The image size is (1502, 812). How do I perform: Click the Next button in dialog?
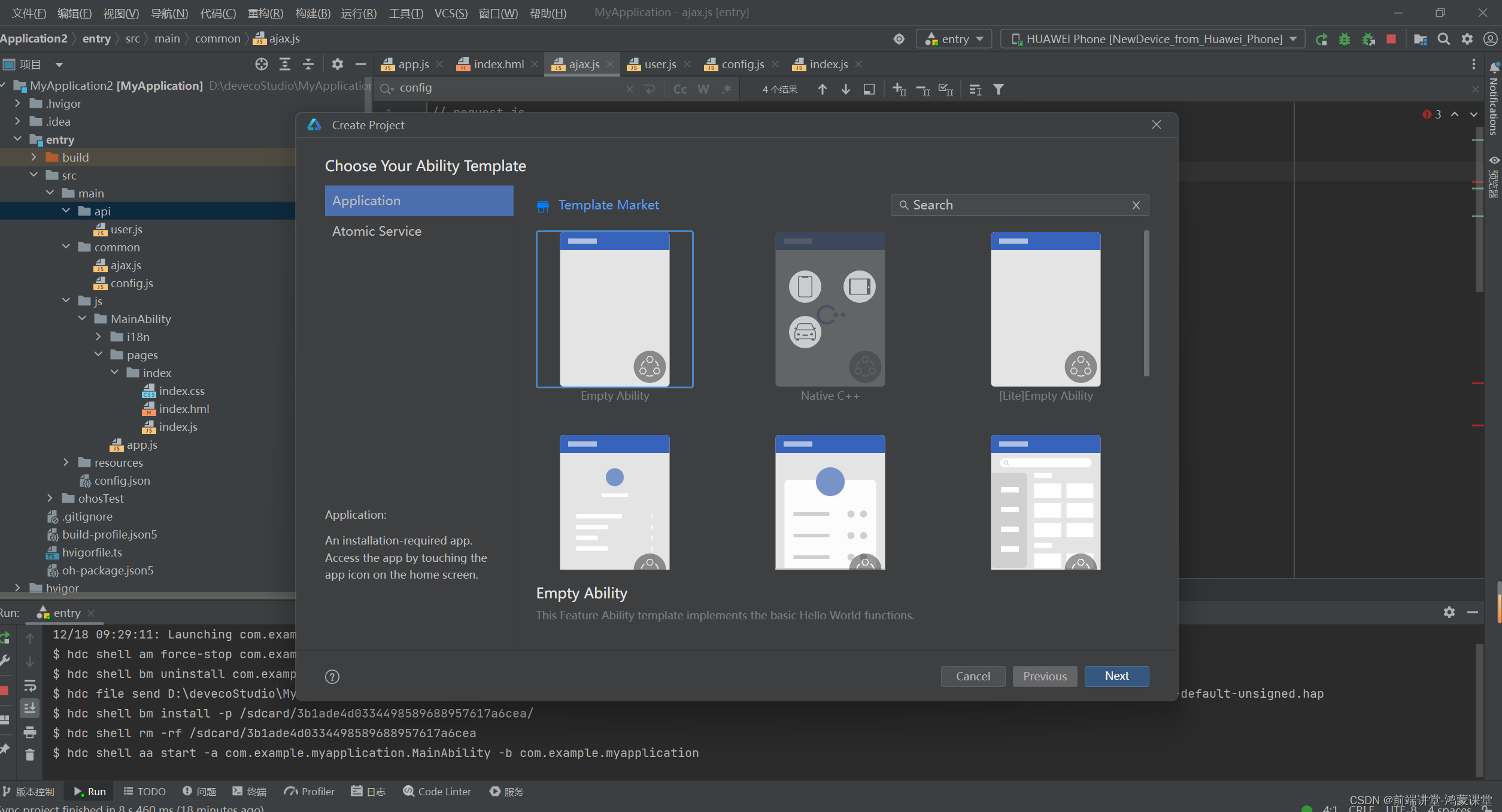pos(1116,675)
